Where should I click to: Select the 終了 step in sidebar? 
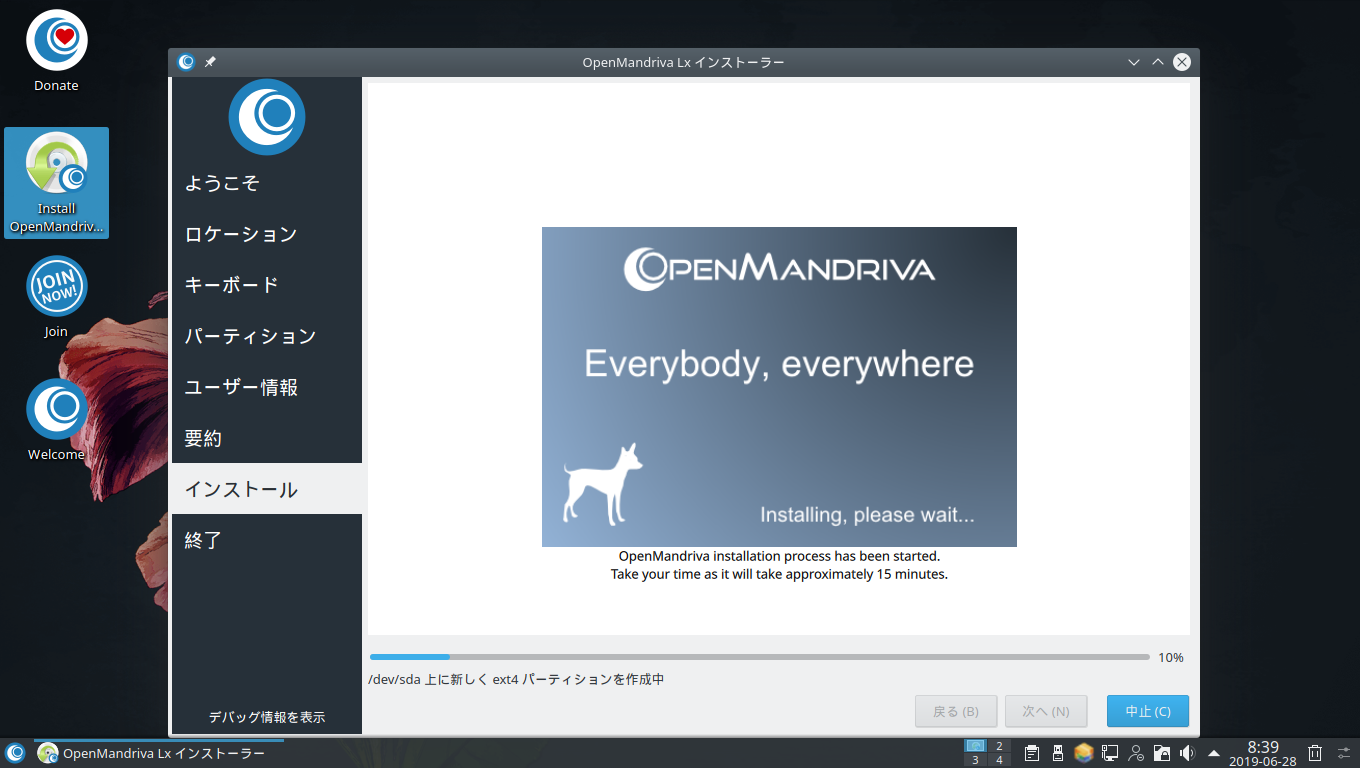point(267,540)
